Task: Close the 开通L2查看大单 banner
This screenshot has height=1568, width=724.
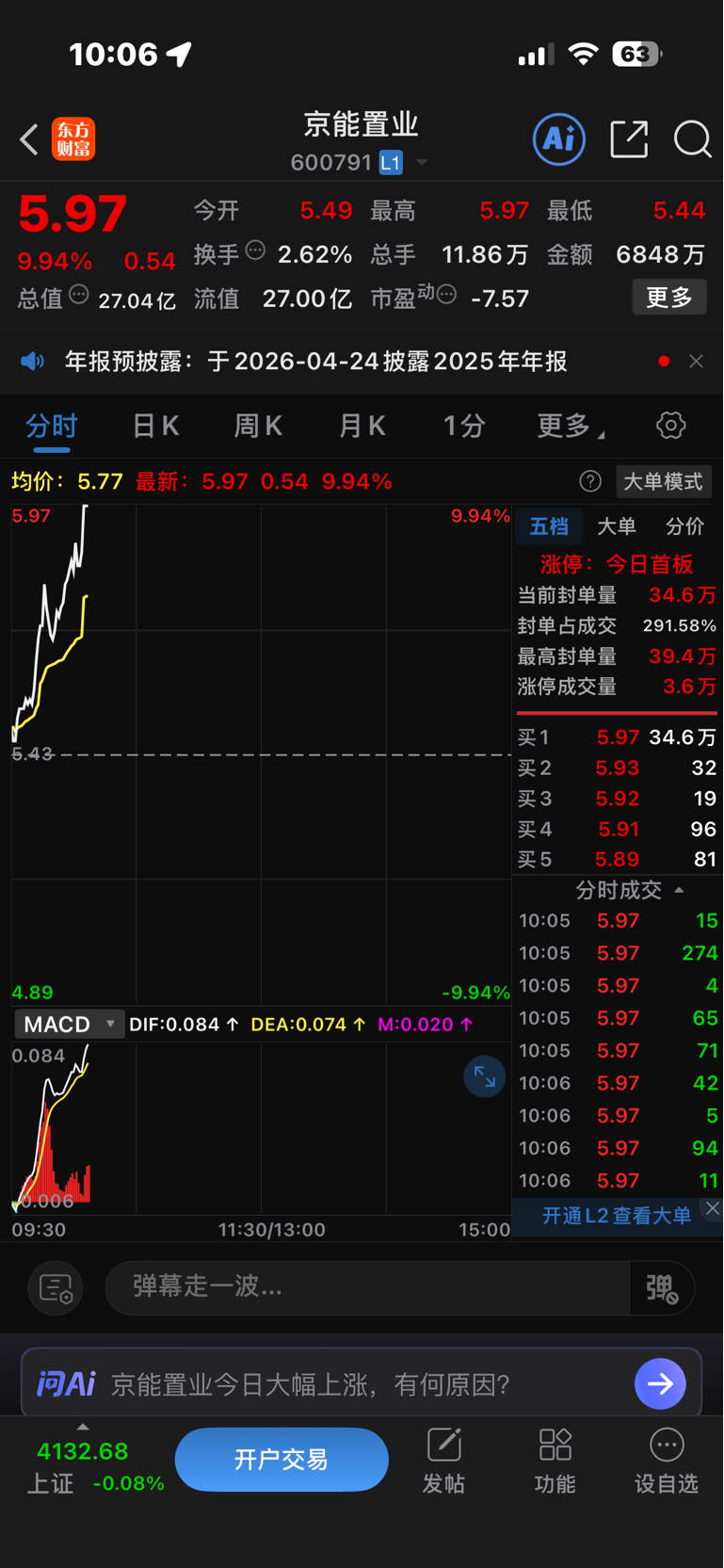Action: tap(713, 1208)
